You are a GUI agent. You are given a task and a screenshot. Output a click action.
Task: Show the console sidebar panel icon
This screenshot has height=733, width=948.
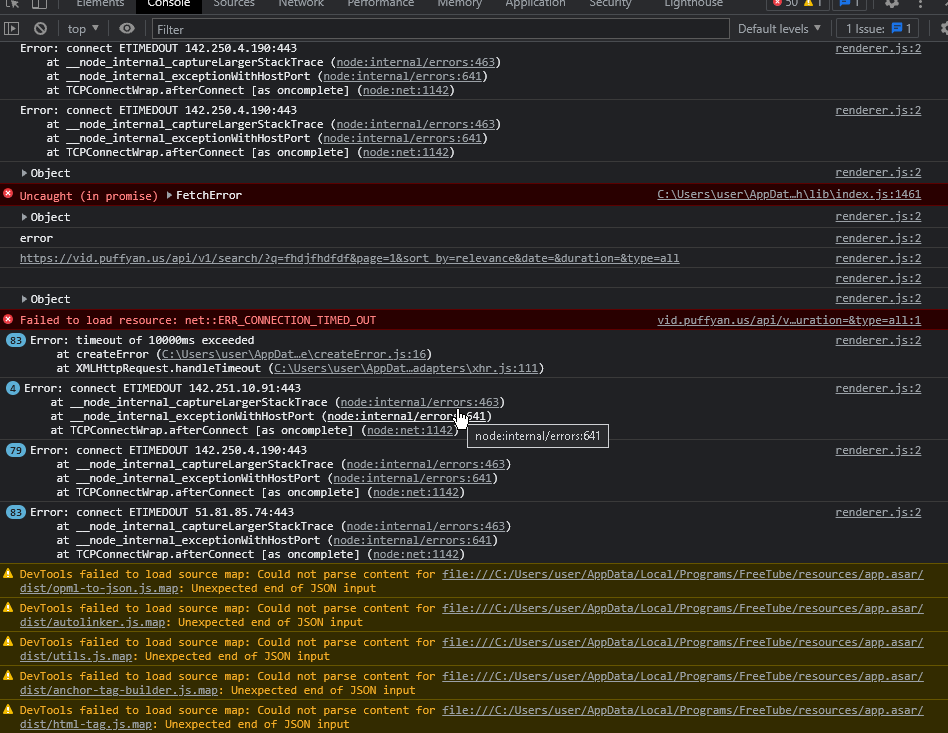[x=11, y=28]
